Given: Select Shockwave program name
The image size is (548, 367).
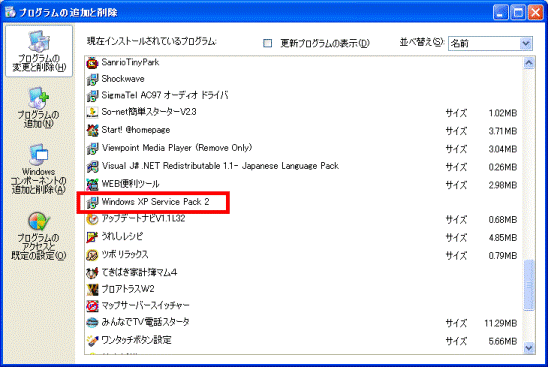Looking at the screenshot, I should (123, 79).
